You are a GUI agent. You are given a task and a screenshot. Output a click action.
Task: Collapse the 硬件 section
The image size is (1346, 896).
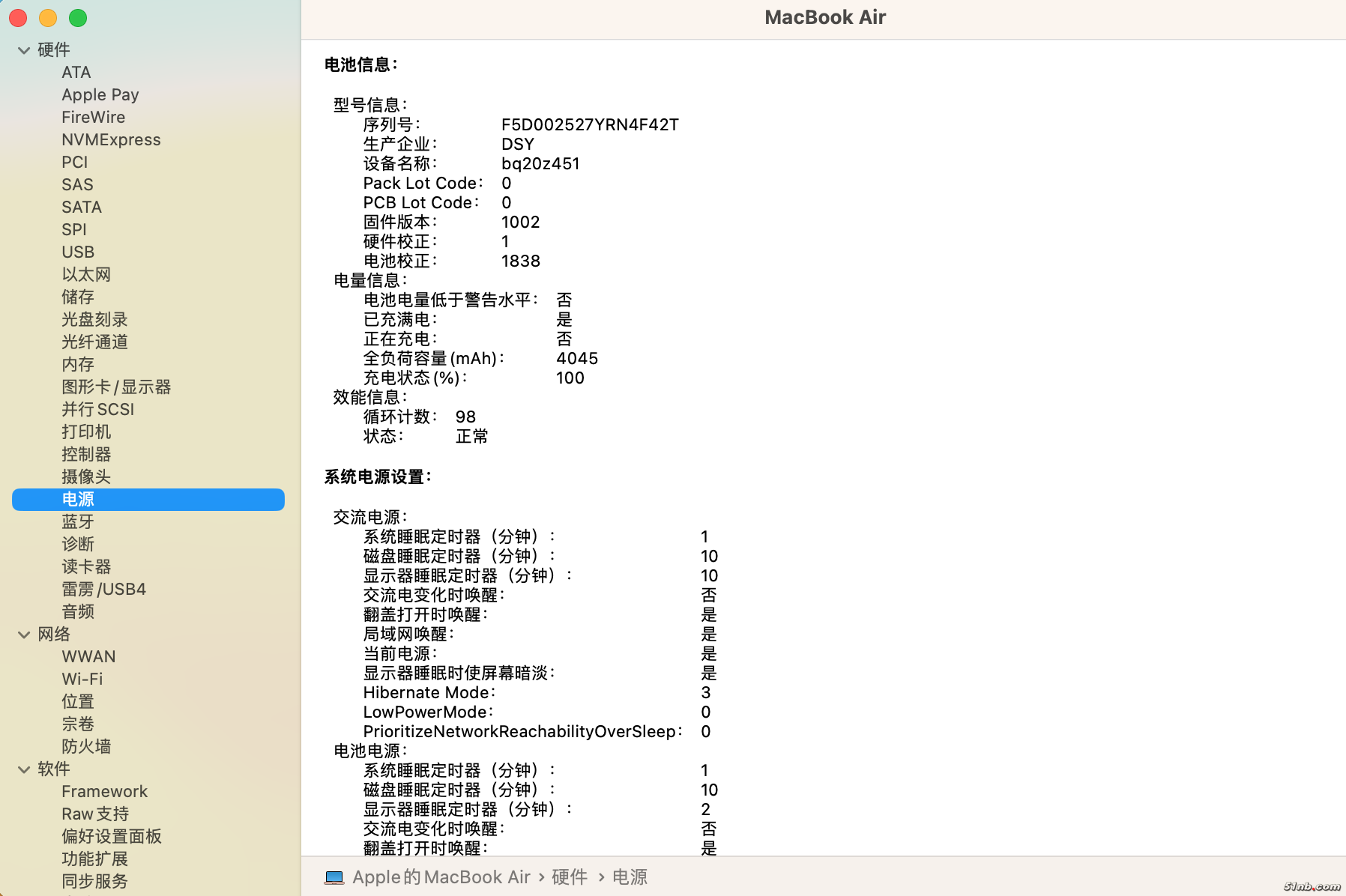tap(23, 49)
